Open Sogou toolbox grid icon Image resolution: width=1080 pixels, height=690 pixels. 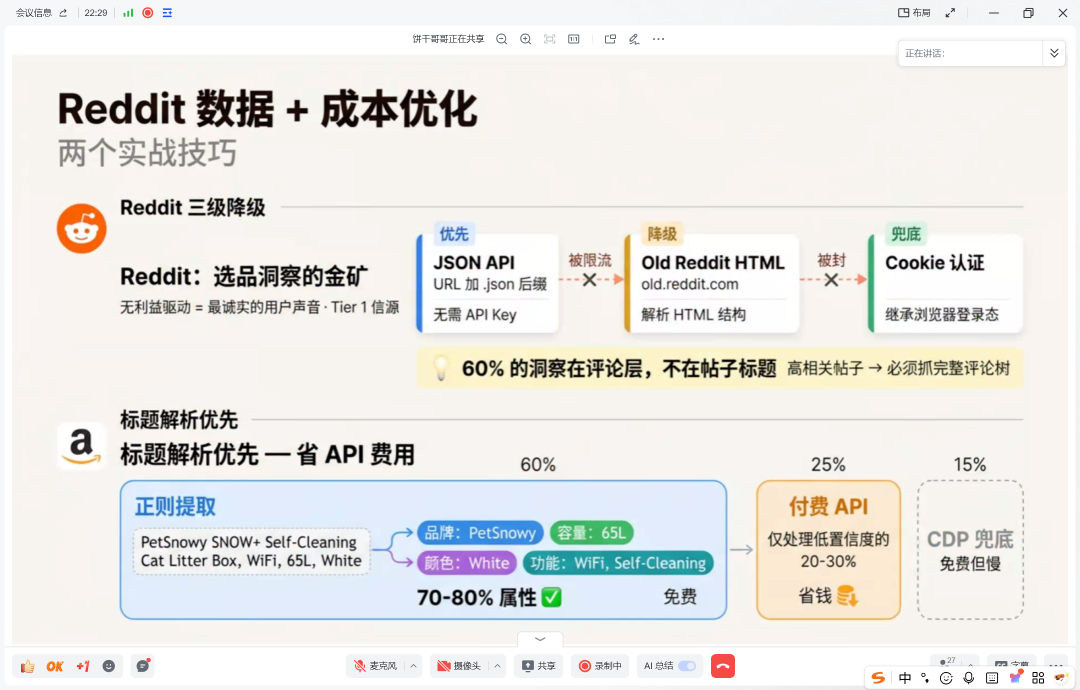[x=1038, y=678]
